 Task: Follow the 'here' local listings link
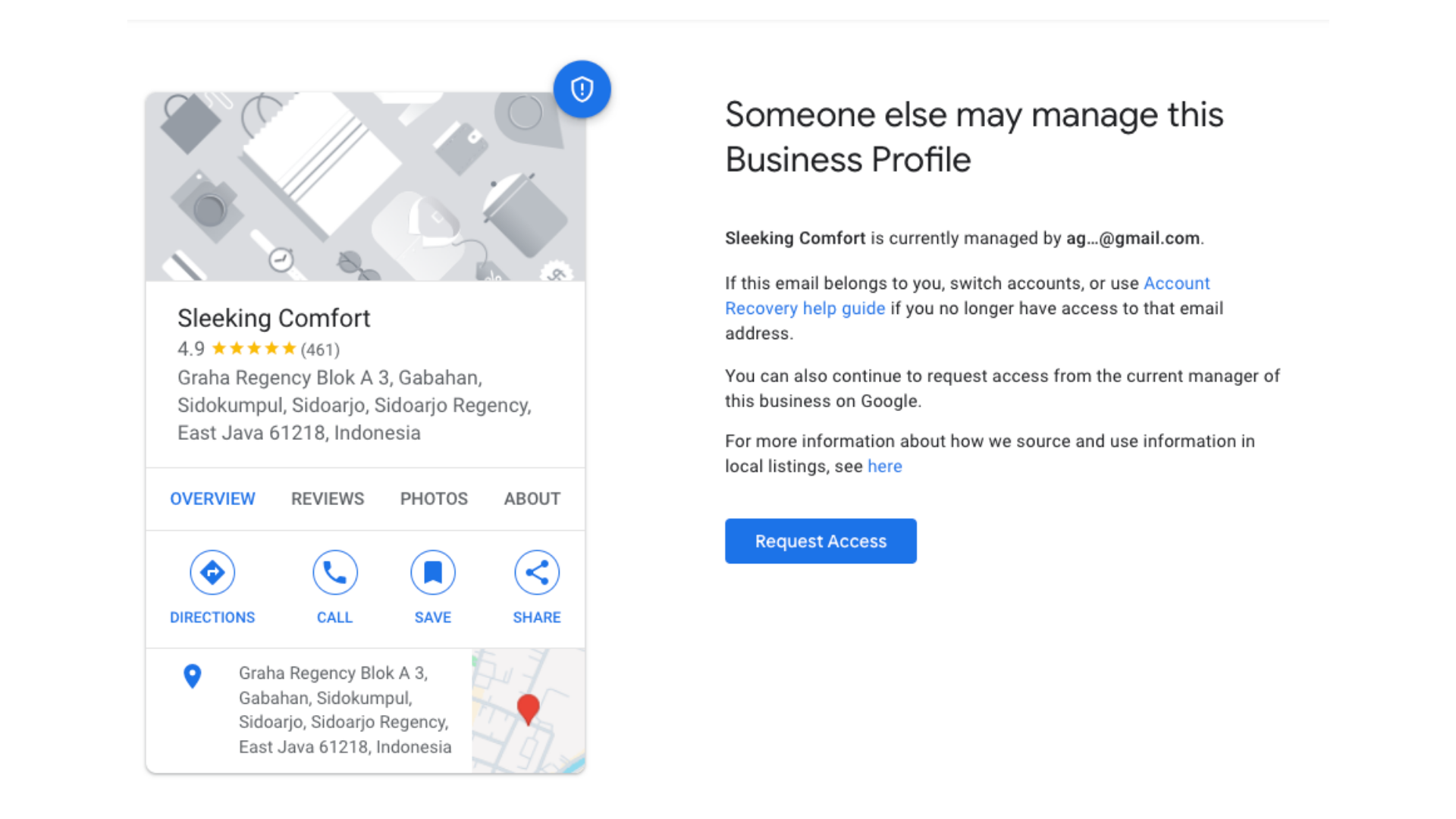tap(884, 466)
